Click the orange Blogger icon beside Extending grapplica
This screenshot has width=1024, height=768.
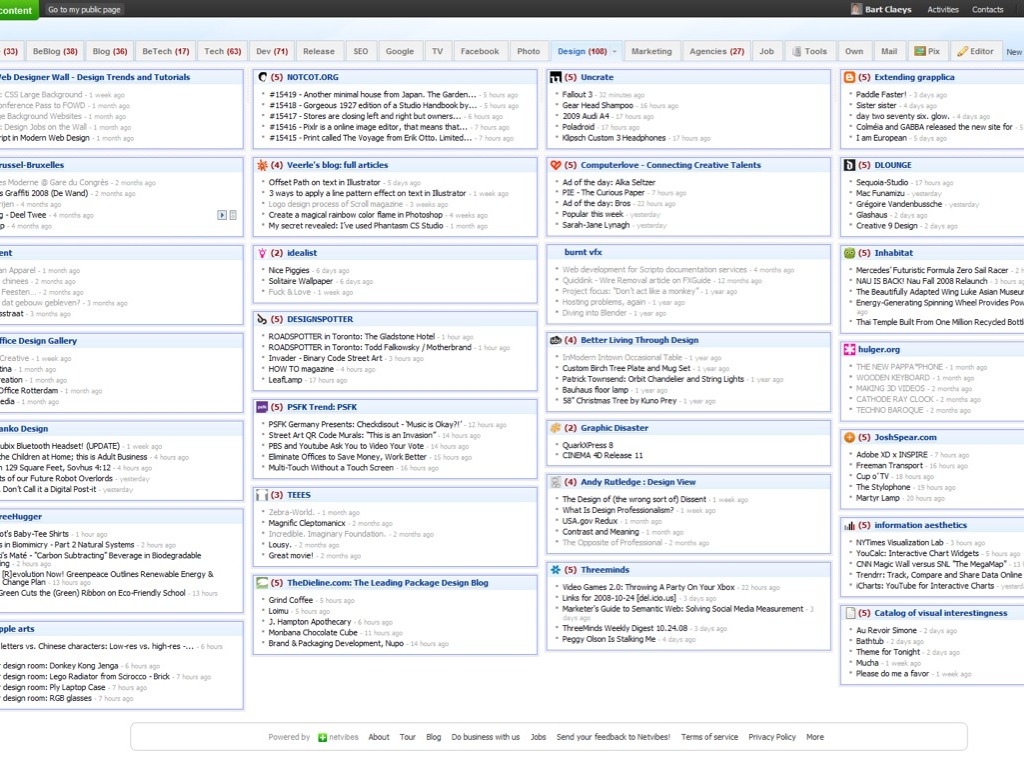pyautogui.click(x=850, y=77)
